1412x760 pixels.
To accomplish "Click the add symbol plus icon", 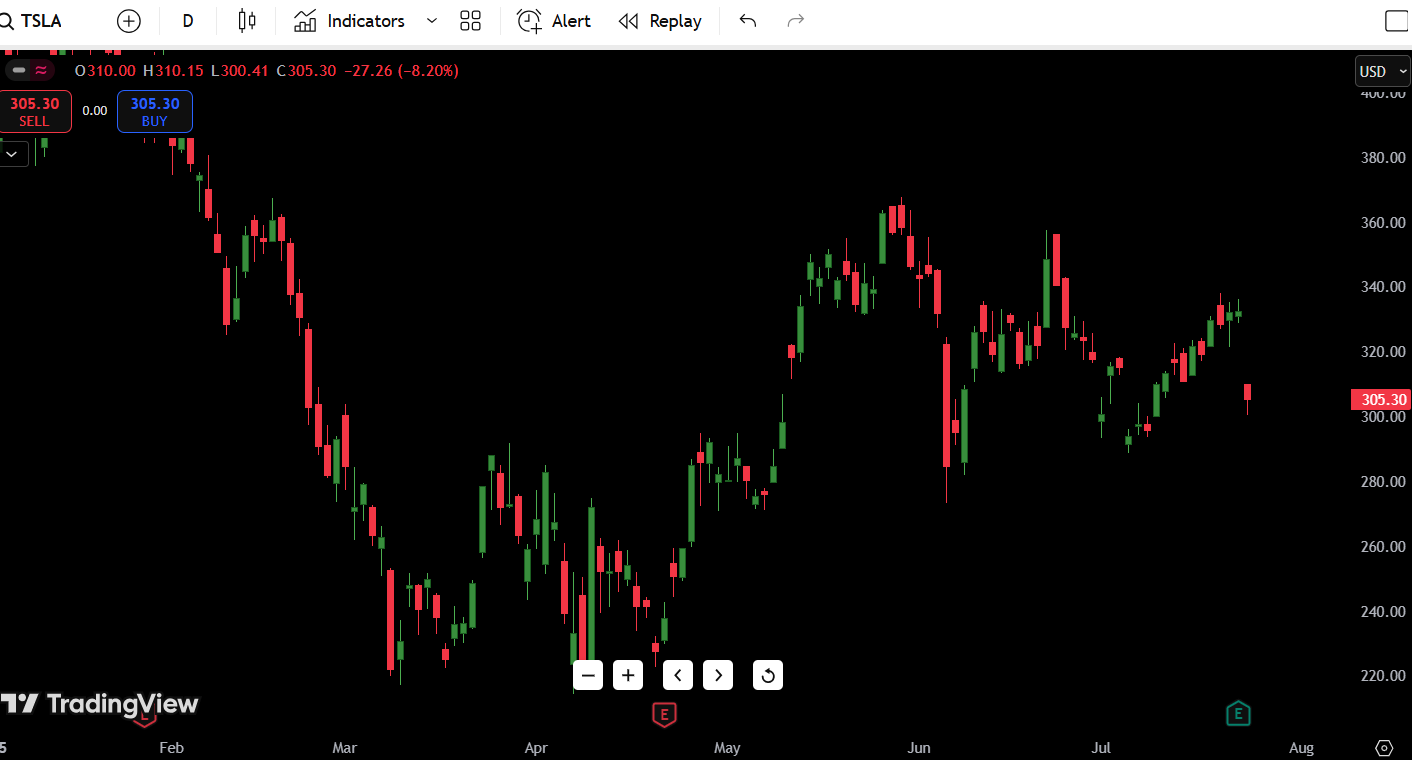I will pyautogui.click(x=129, y=21).
